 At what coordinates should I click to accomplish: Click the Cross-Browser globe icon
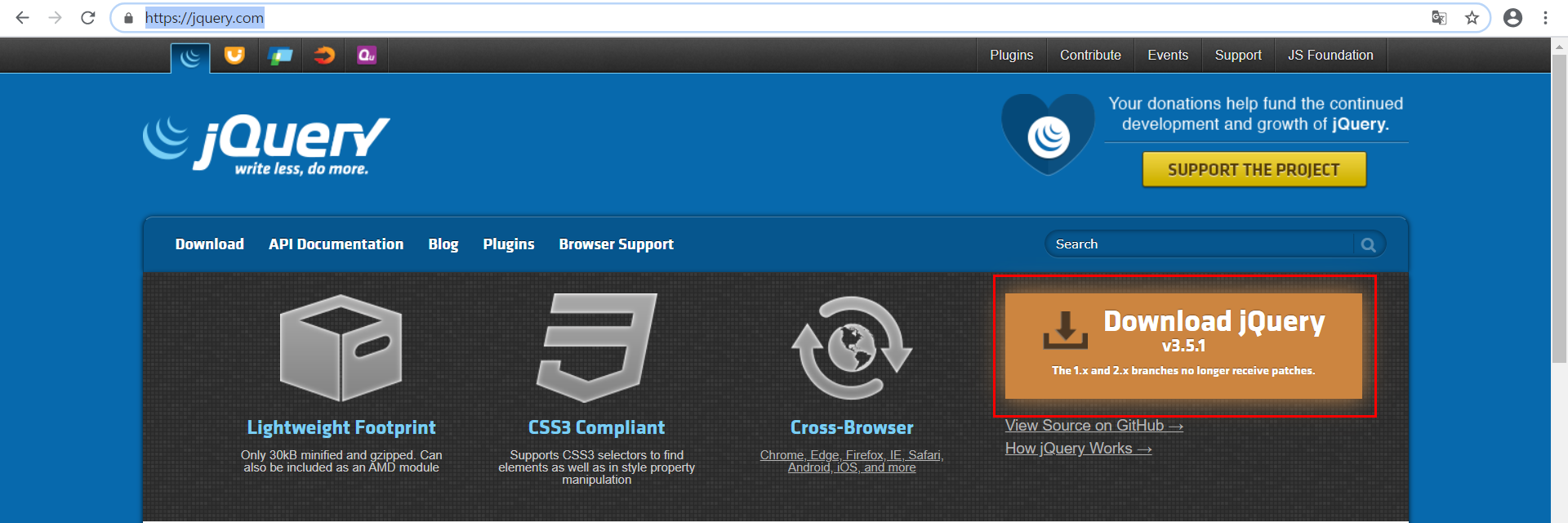coord(852,348)
